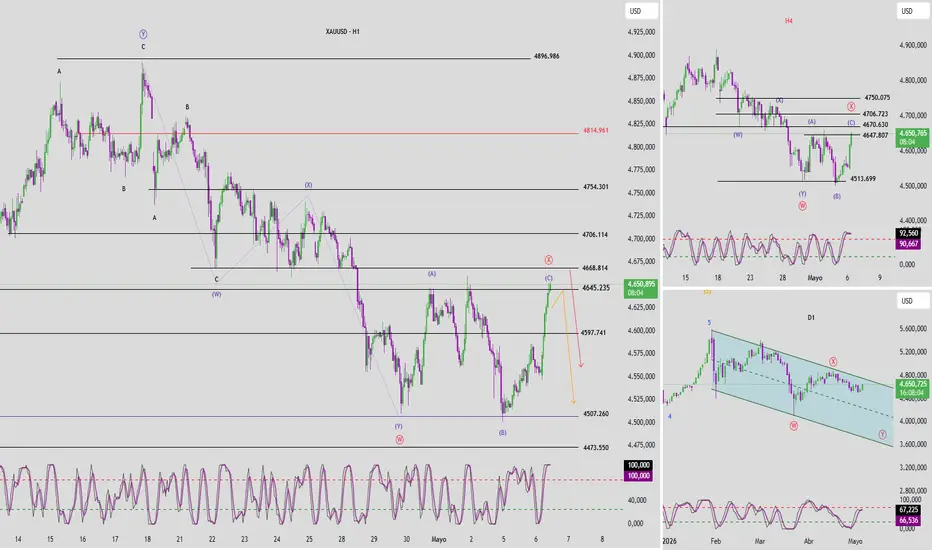Click the 4,775,000 price scale value on H1
932x550 pixels.
click(641, 169)
